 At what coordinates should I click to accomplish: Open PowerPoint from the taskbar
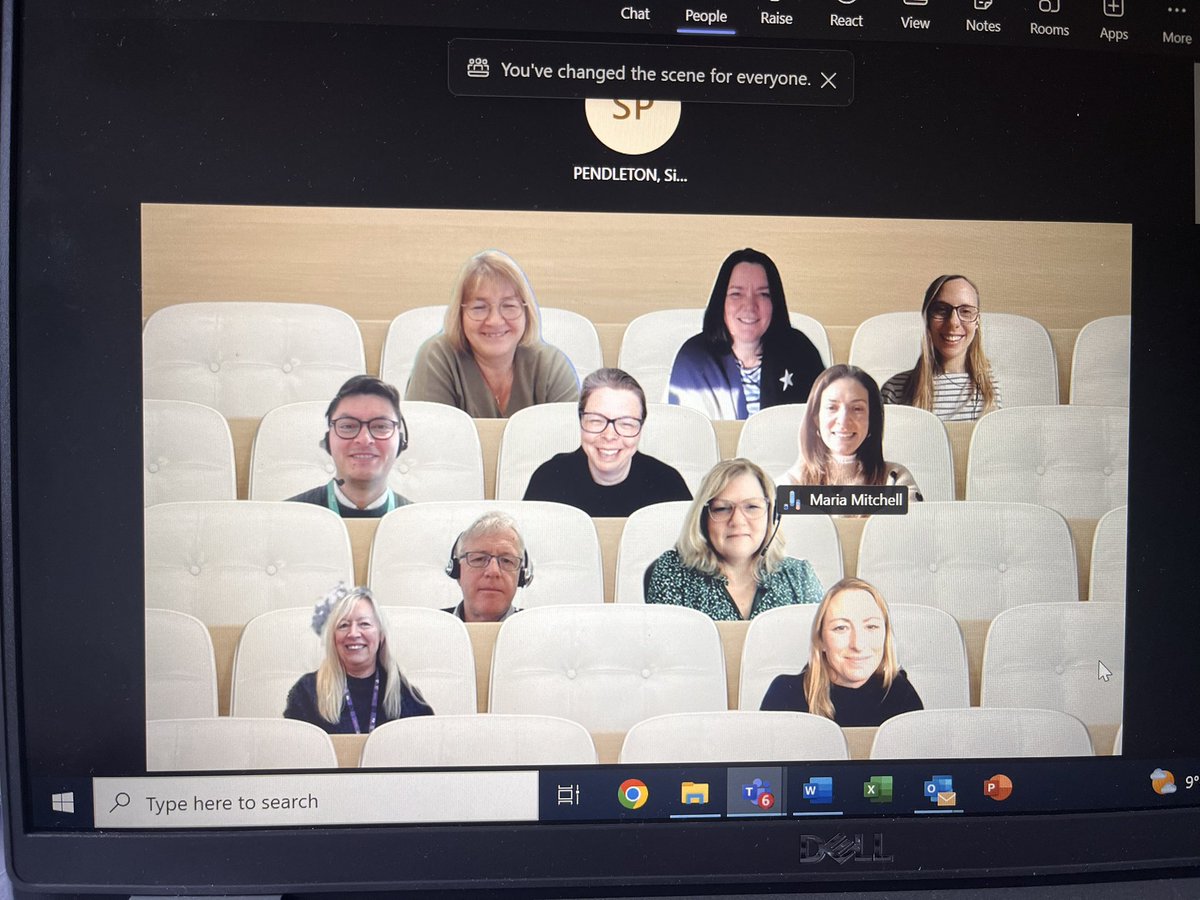point(998,788)
